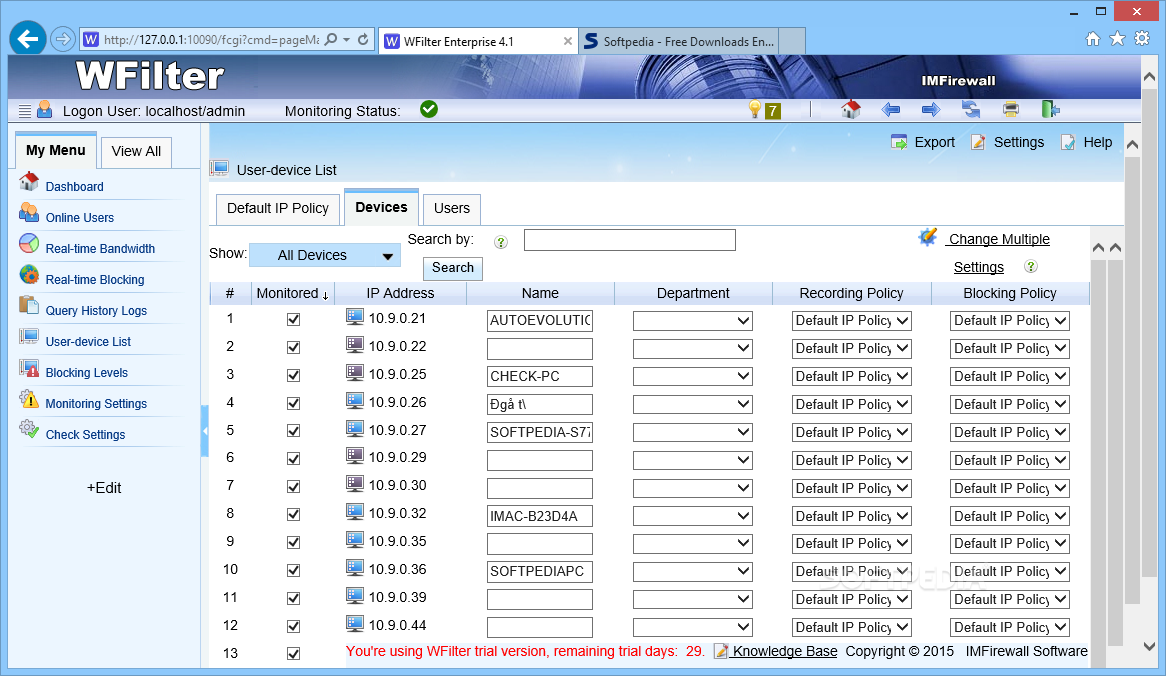Sort the table by Monitored column header

click(292, 294)
